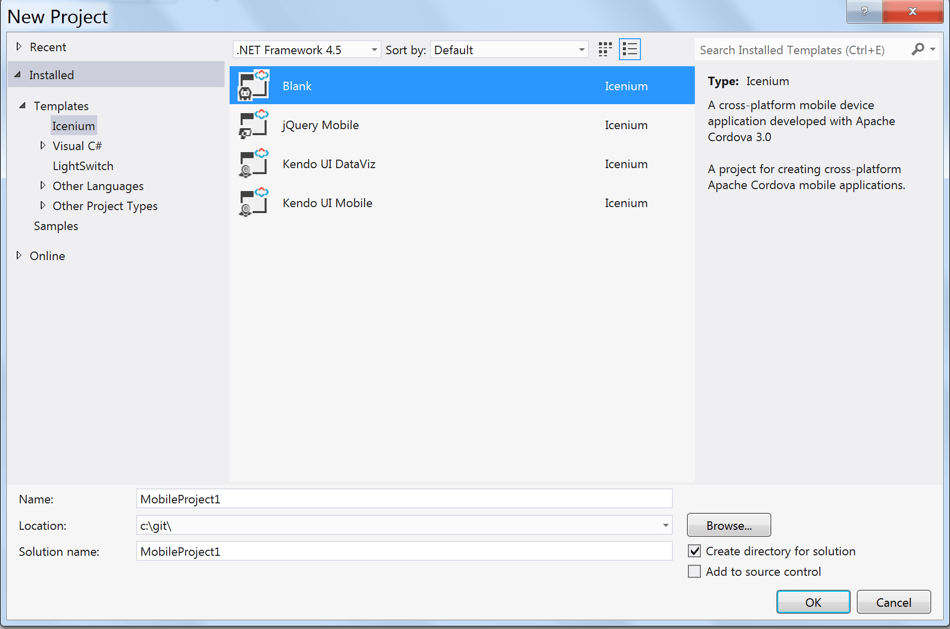Select the Blank template icon
The width and height of the screenshot is (950, 629).
253,85
